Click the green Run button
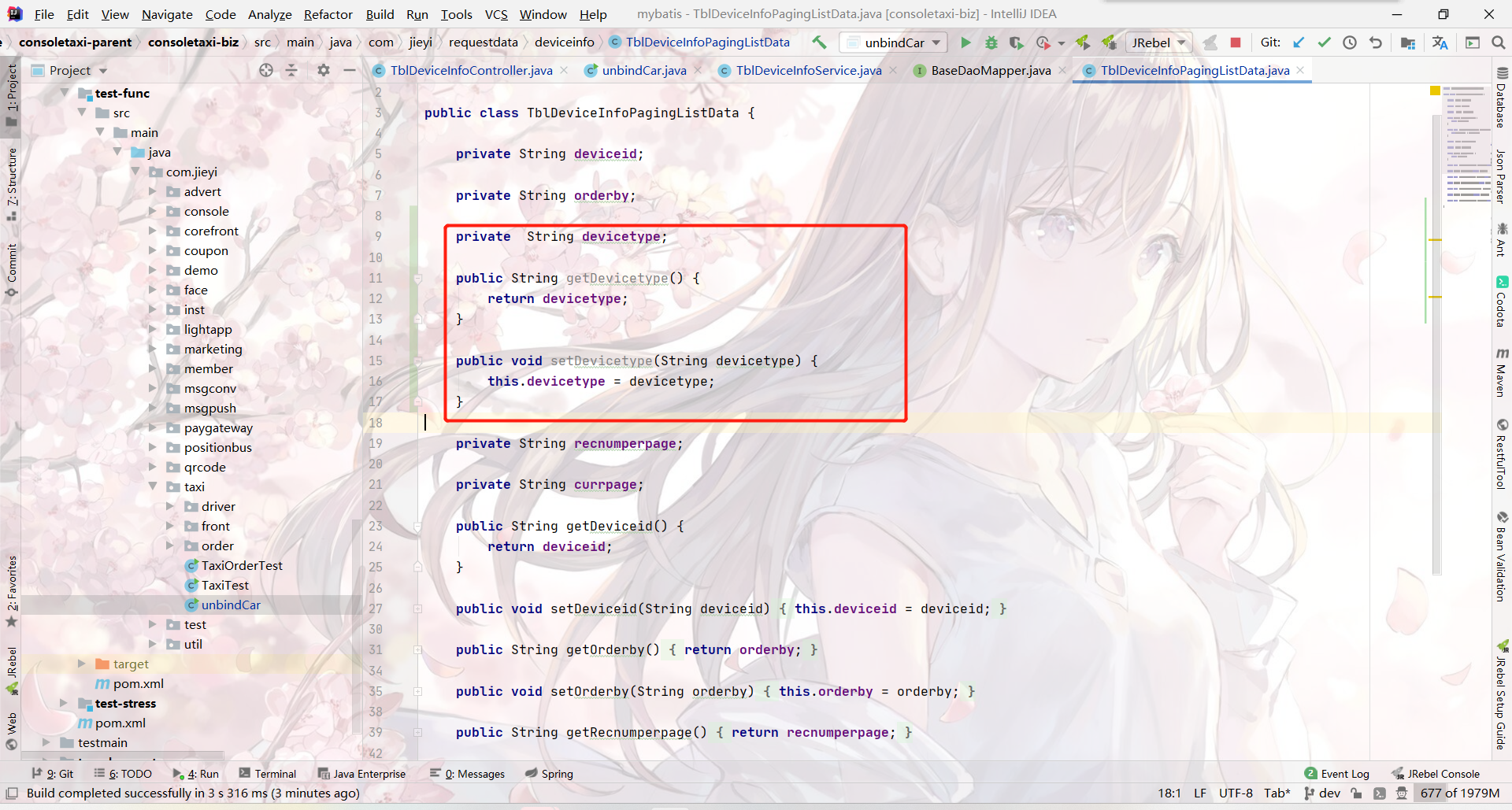This screenshot has height=810, width=1512. tap(965, 43)
